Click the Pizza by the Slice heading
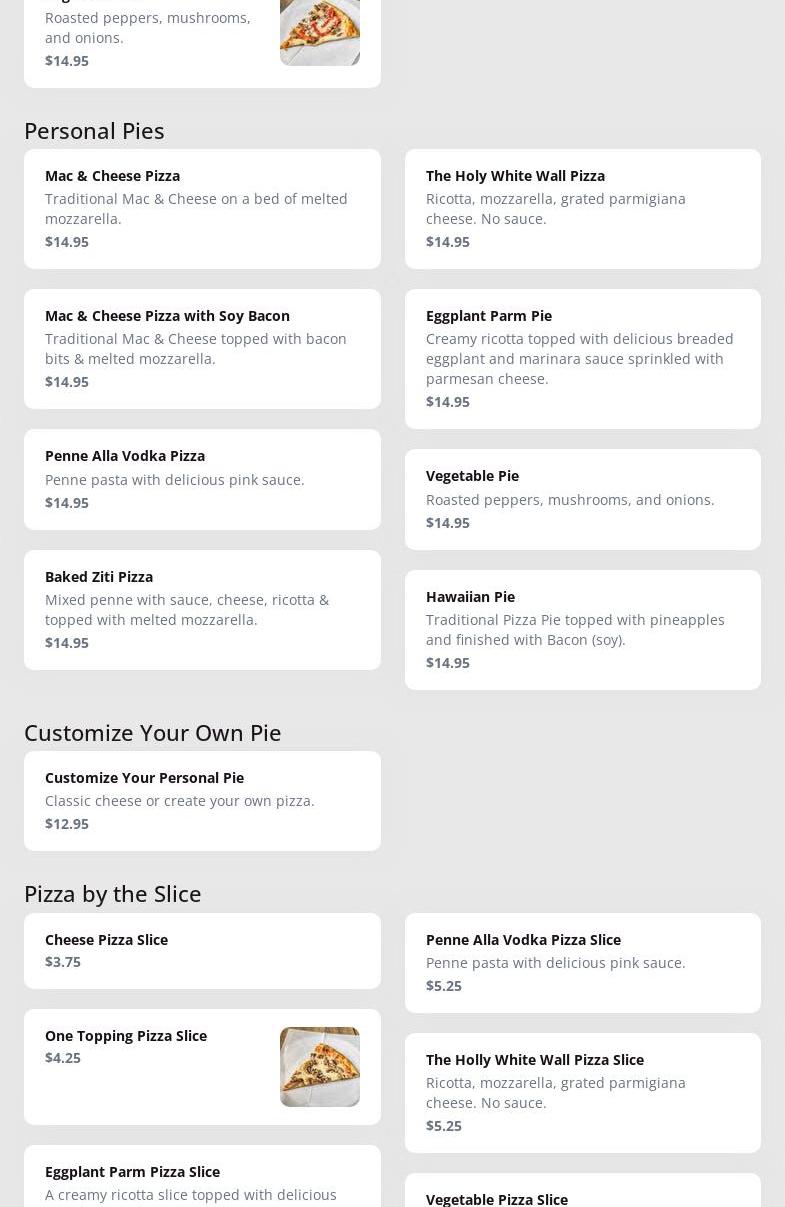This screenshot has height=1207, width=785. tap(112, 894)
